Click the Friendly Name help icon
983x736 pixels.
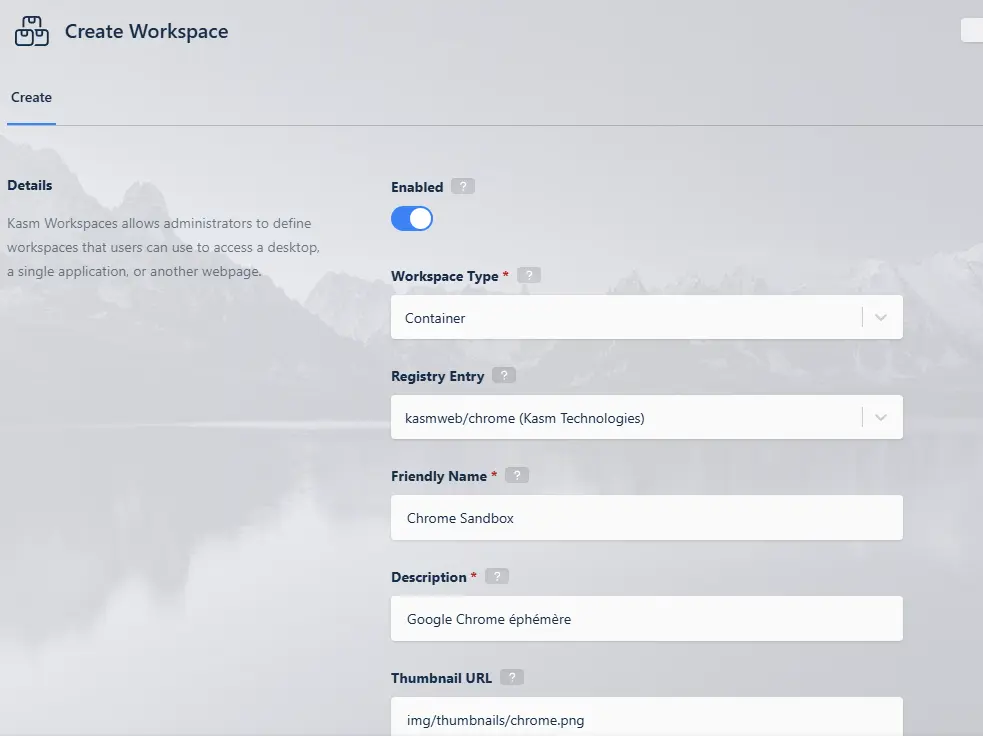517,477
